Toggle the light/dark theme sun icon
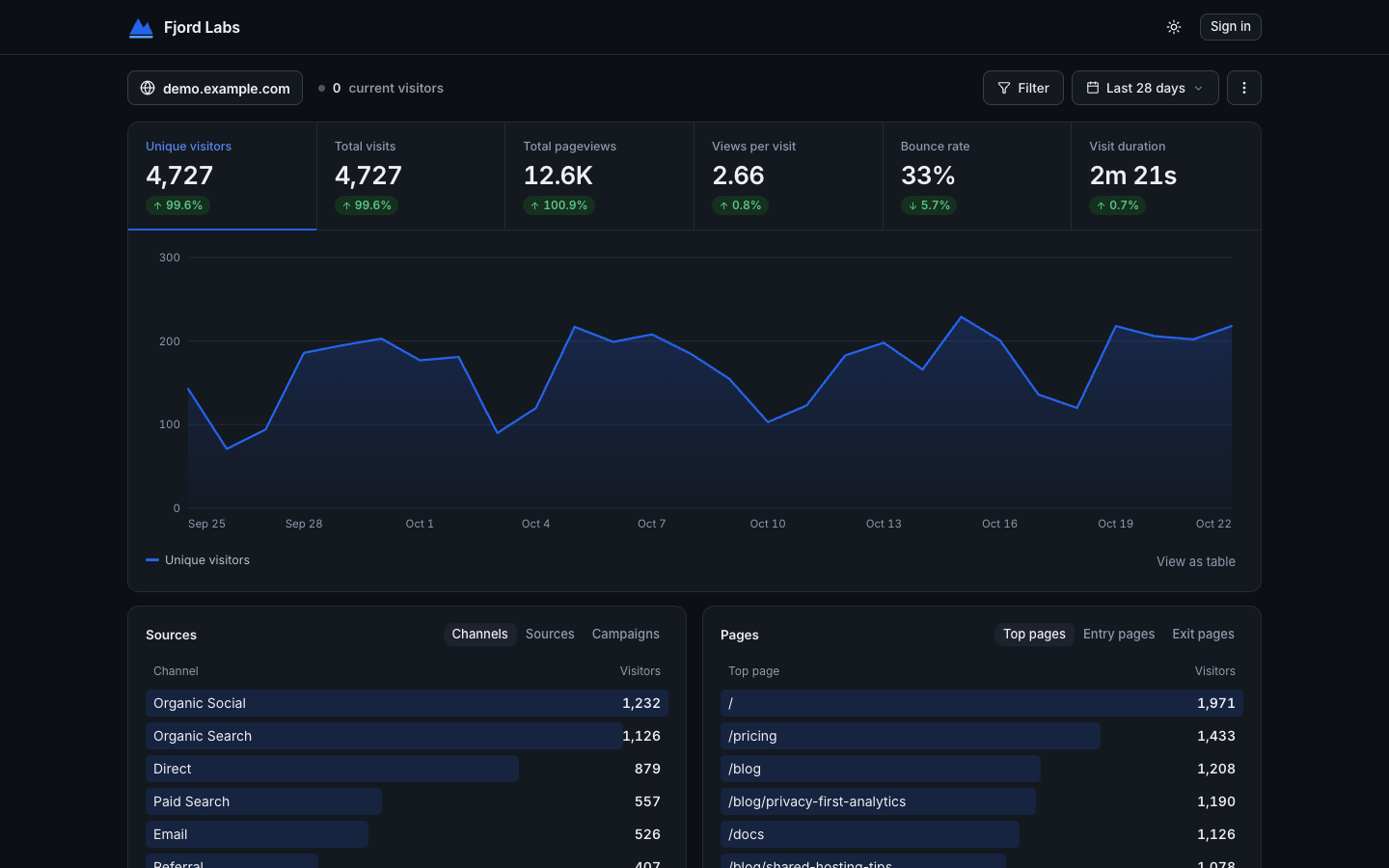The height and width of the screenshot is (868, 1389). 1174,27
